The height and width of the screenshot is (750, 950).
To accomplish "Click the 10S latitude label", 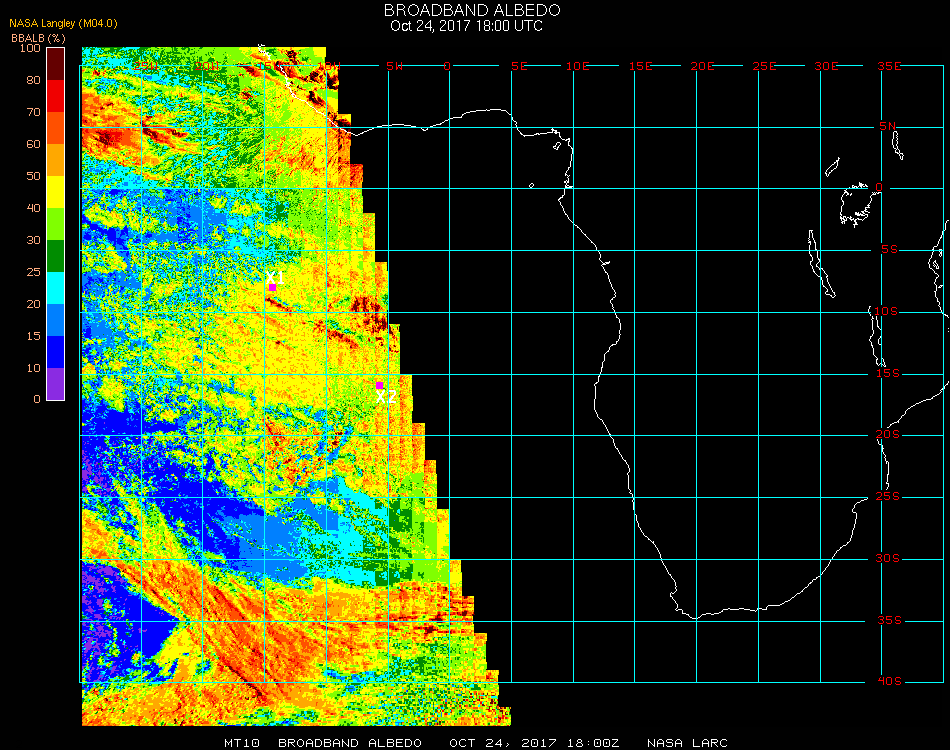I will 886,311.
